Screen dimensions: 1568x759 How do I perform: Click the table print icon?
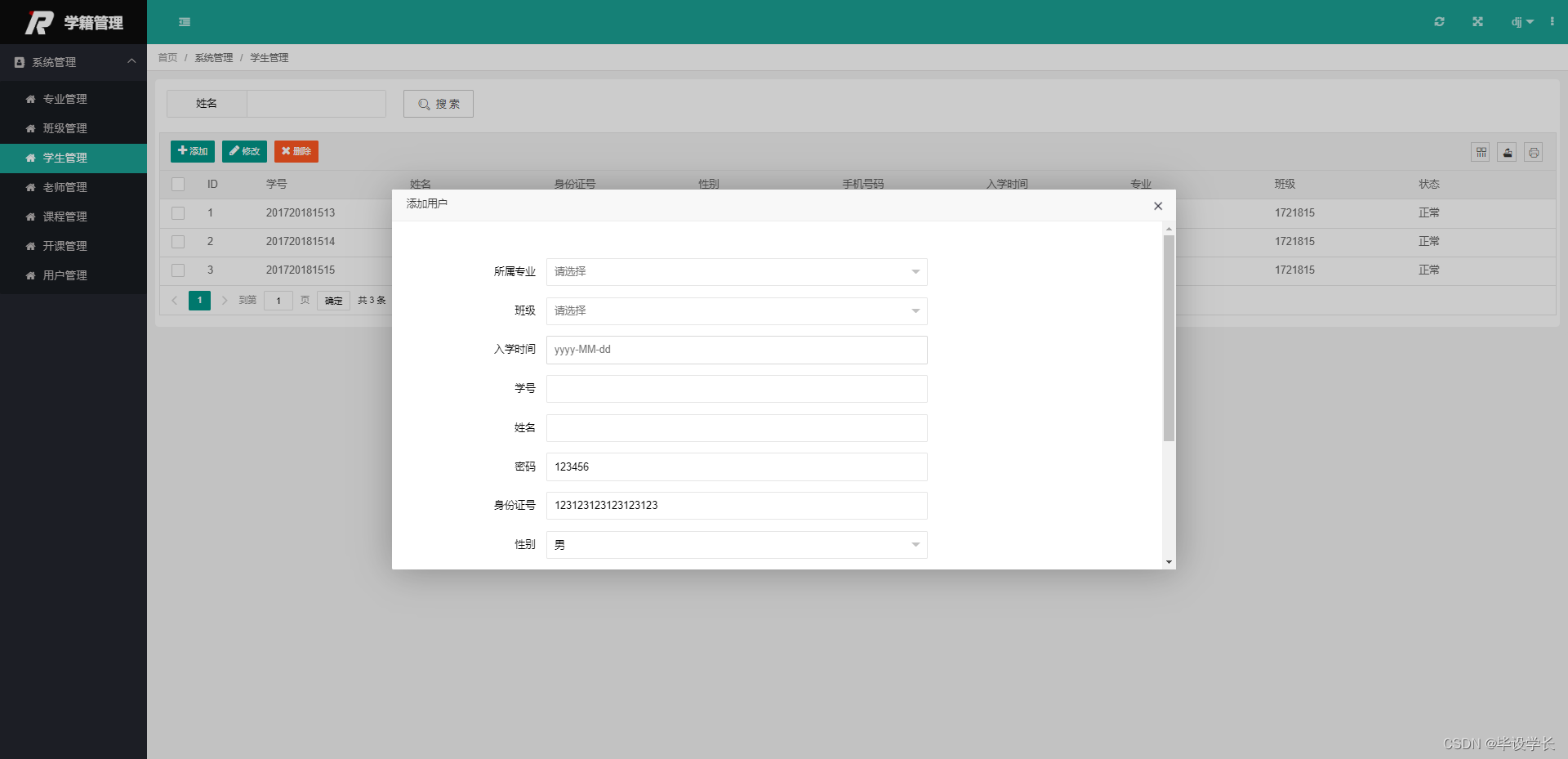(x=1534, y=152)
